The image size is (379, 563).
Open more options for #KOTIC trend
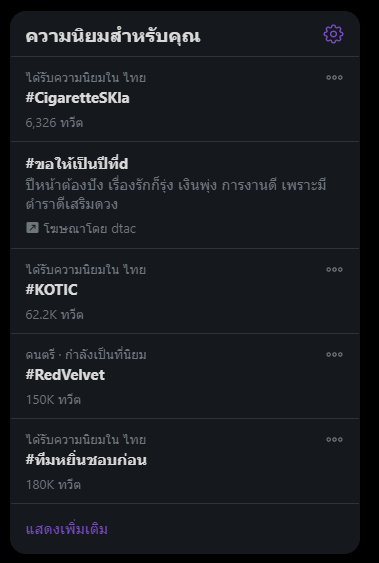(x=334, y=269)
